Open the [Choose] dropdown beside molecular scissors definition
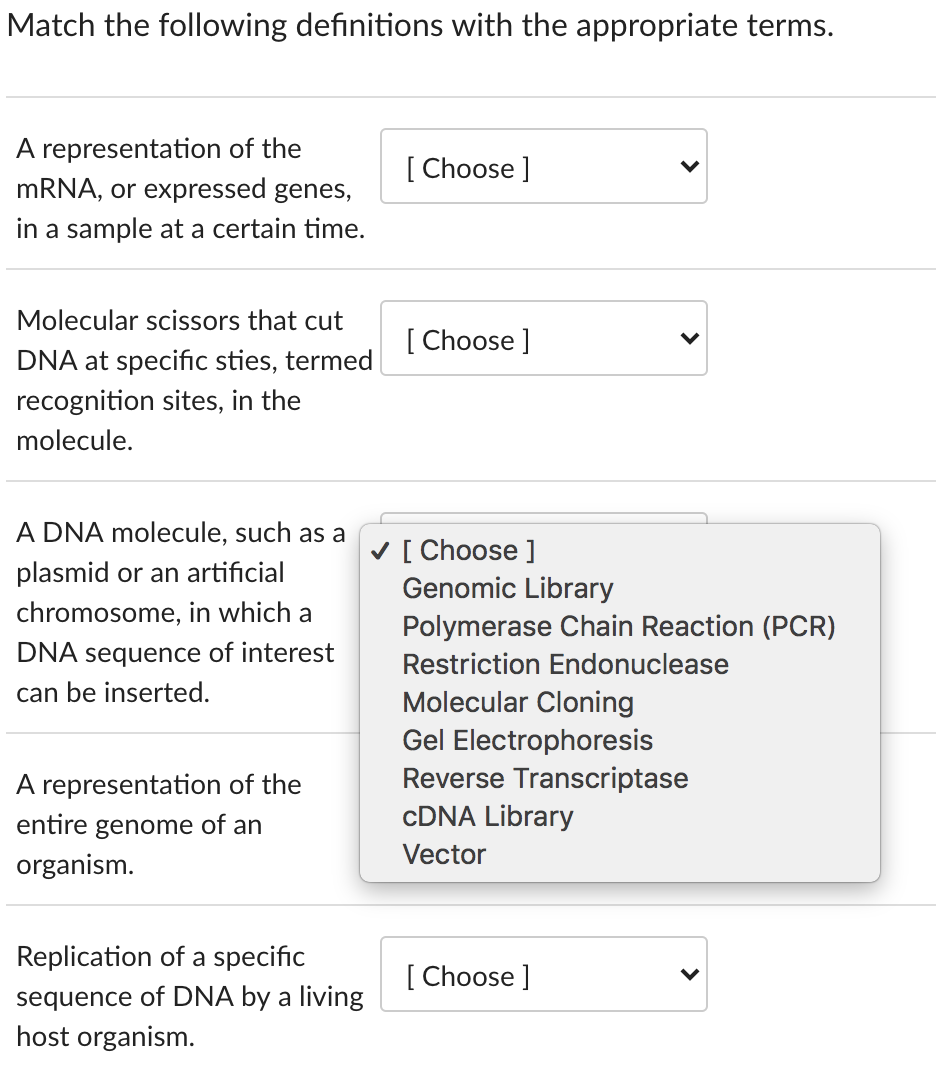The width and height of the screenshot is (944, 1070). click(x=543, y=338)
